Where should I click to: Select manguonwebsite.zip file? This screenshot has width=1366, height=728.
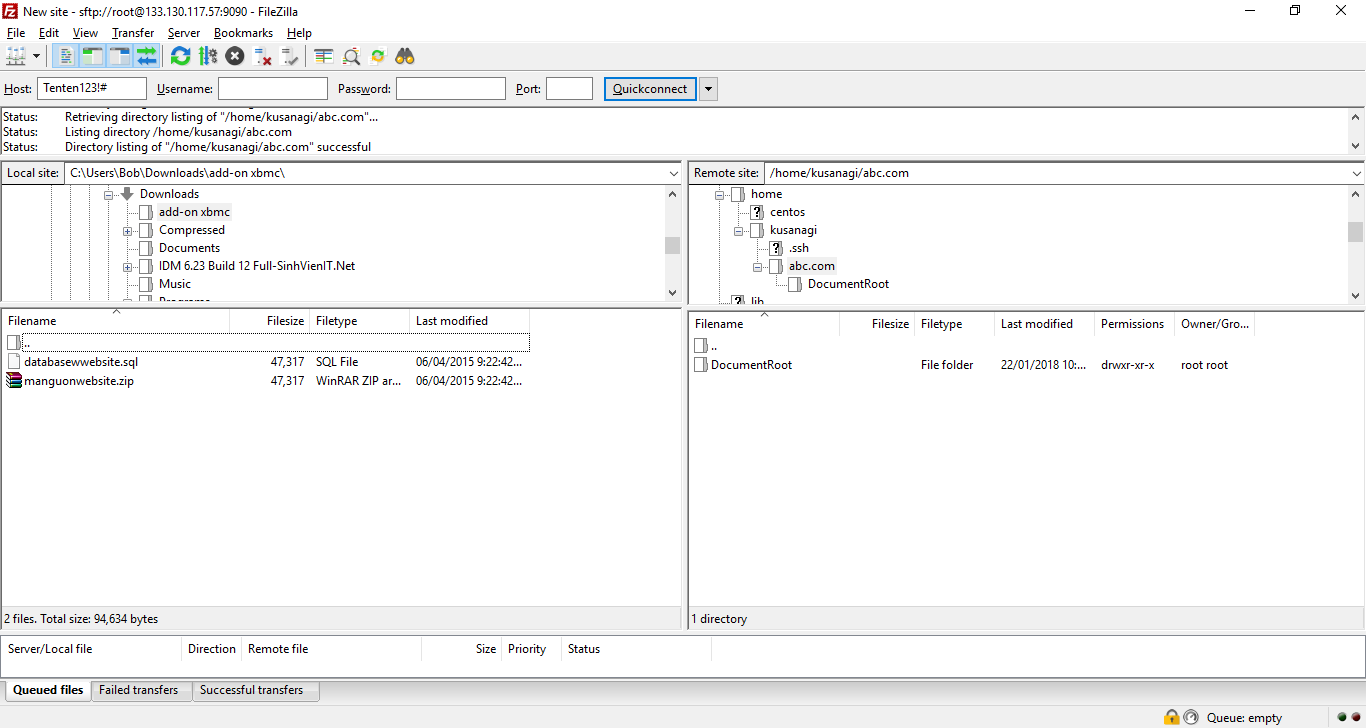click(79, 381)
